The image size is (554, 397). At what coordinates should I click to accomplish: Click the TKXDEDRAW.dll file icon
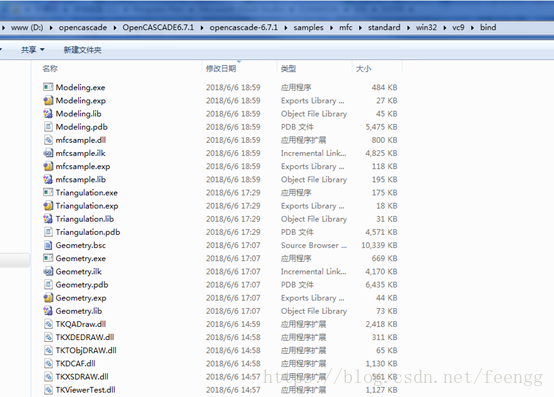48,337
